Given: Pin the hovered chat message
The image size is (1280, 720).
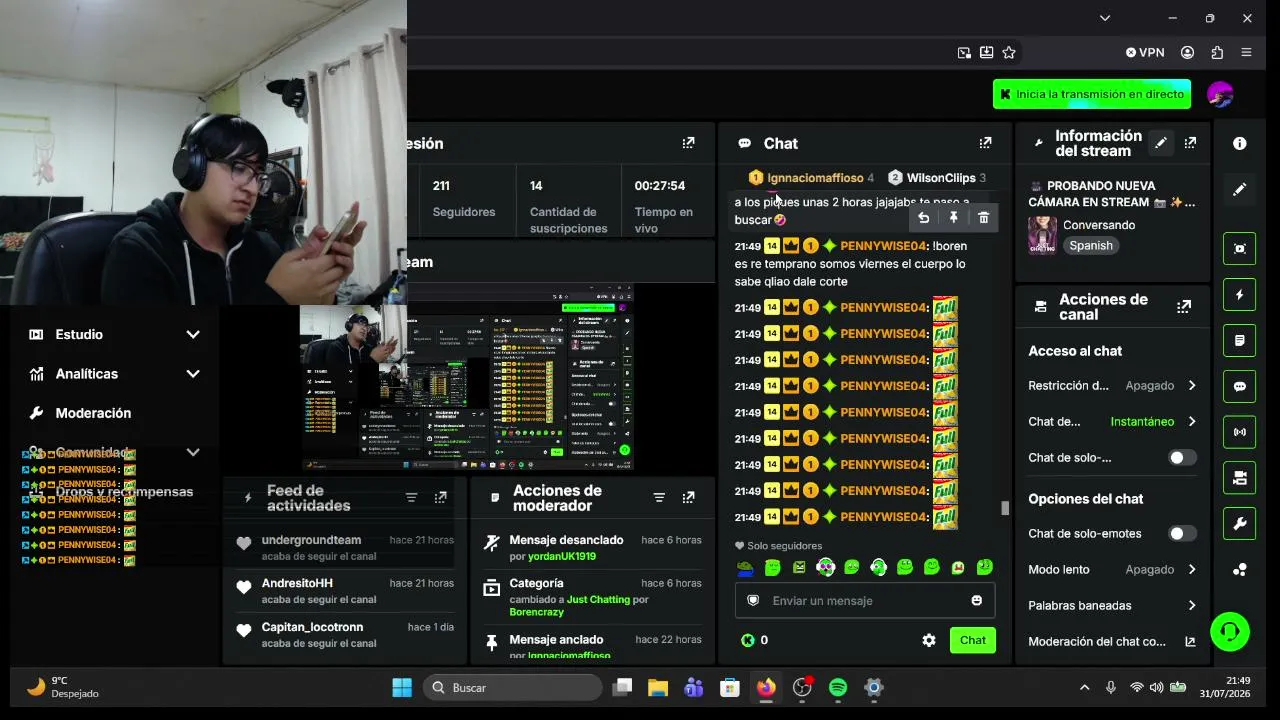Looking at the screenshot, I should coord(954,217).
